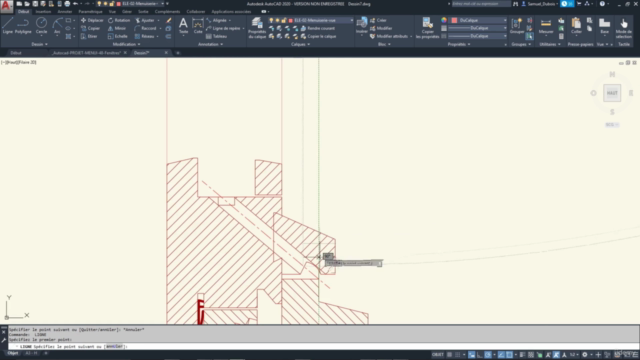Click the Copier tool in Modification panel
640x360 pixels.
tap(91, 28)
